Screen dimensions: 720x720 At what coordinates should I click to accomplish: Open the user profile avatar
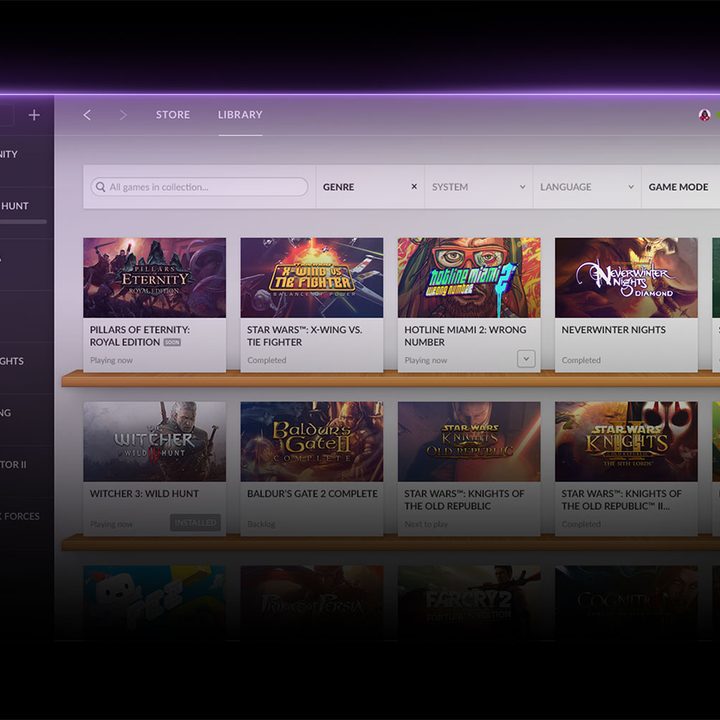(x=704, y=115)
